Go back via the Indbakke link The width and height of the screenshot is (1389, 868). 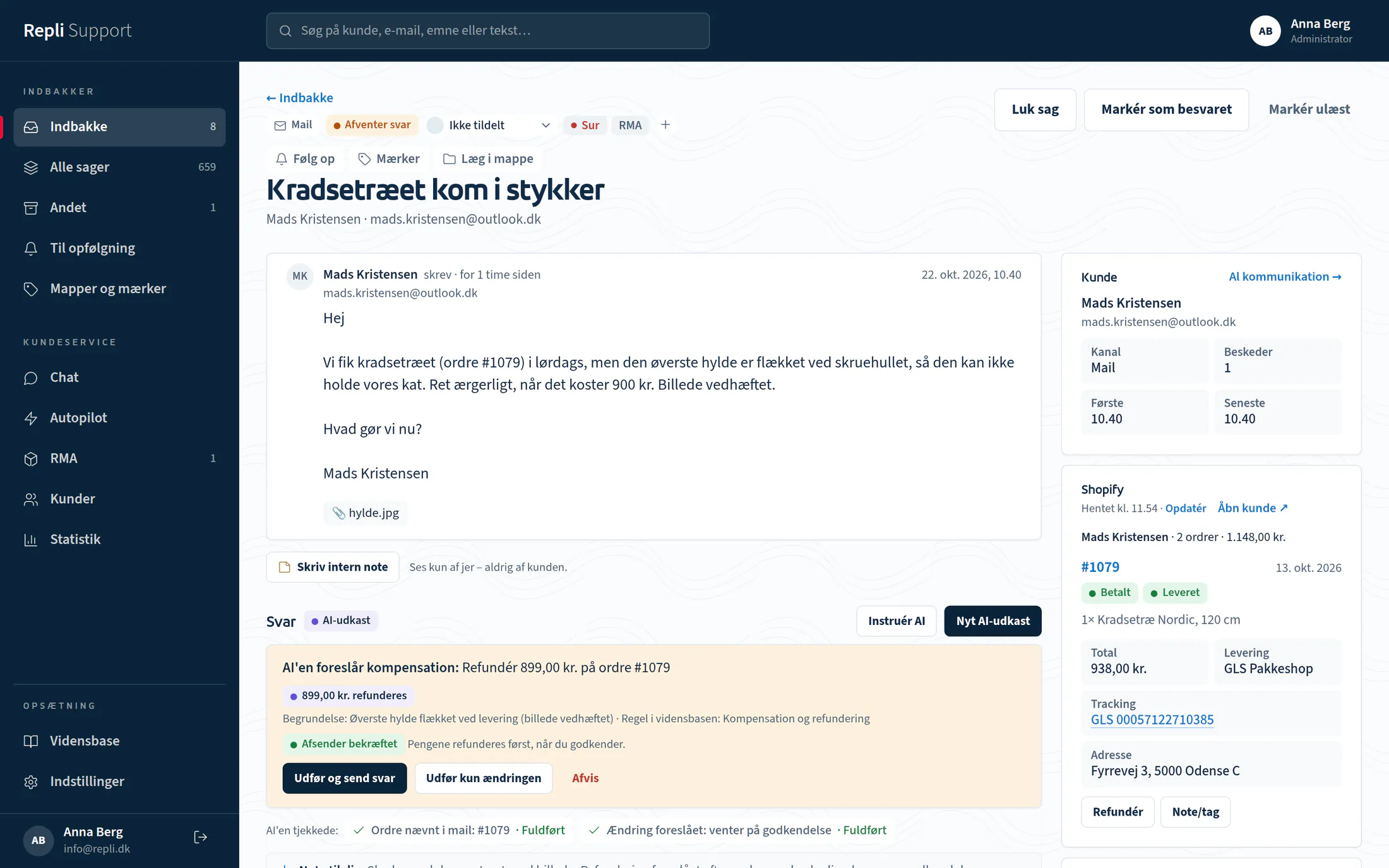[300, 98]
